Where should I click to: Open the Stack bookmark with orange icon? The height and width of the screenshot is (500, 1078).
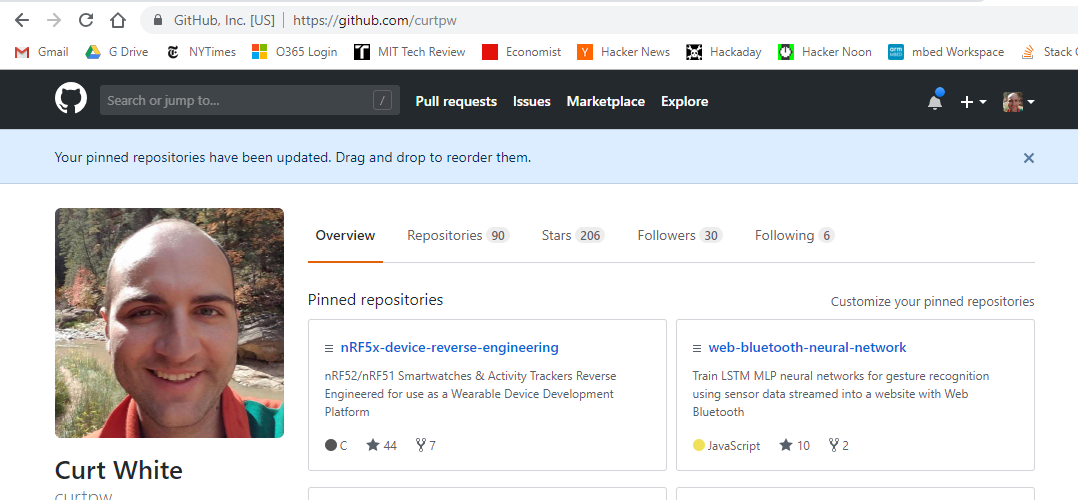pyautogui.click(x=1049, y=52)
